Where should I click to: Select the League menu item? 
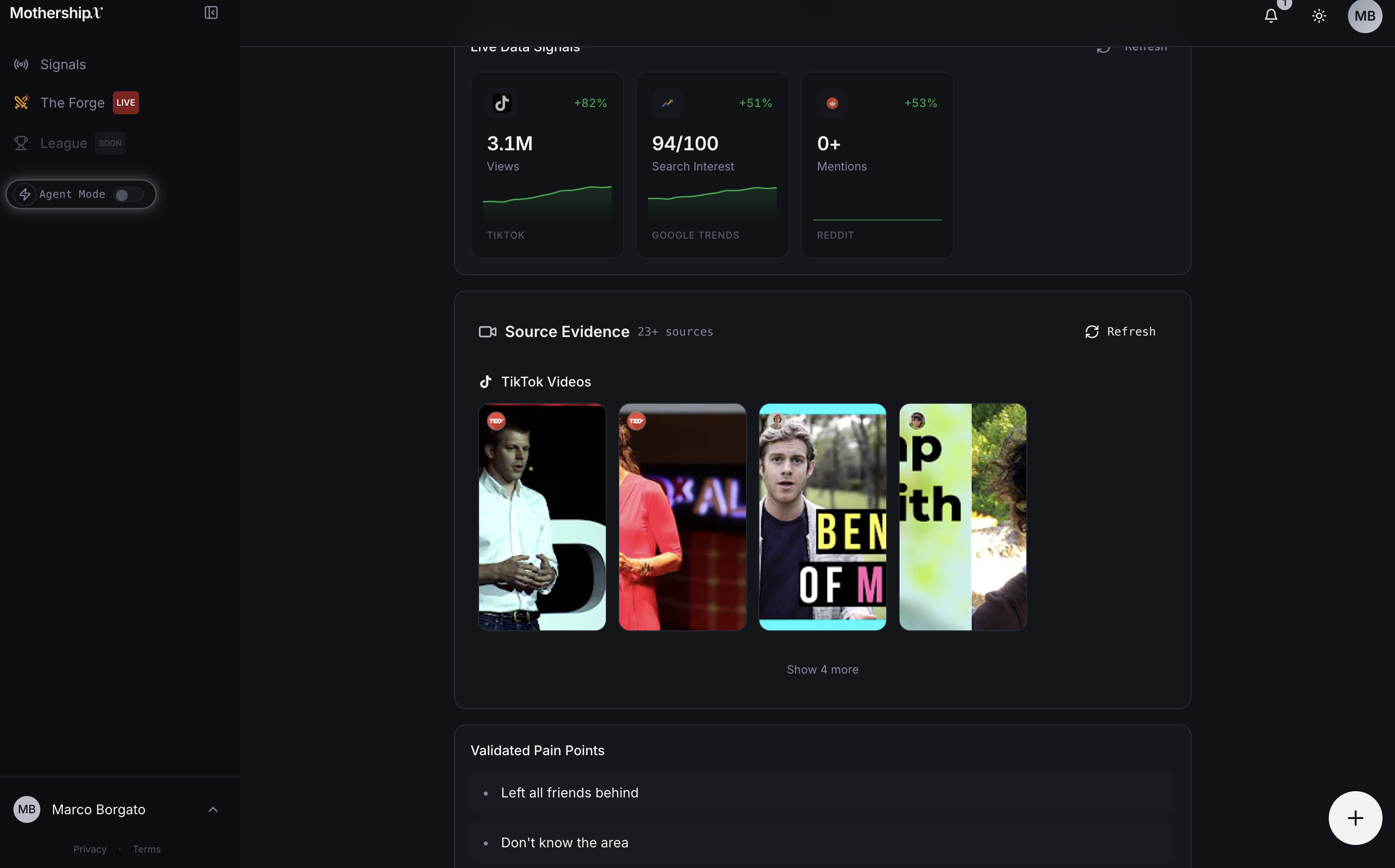tap(64, 143)
